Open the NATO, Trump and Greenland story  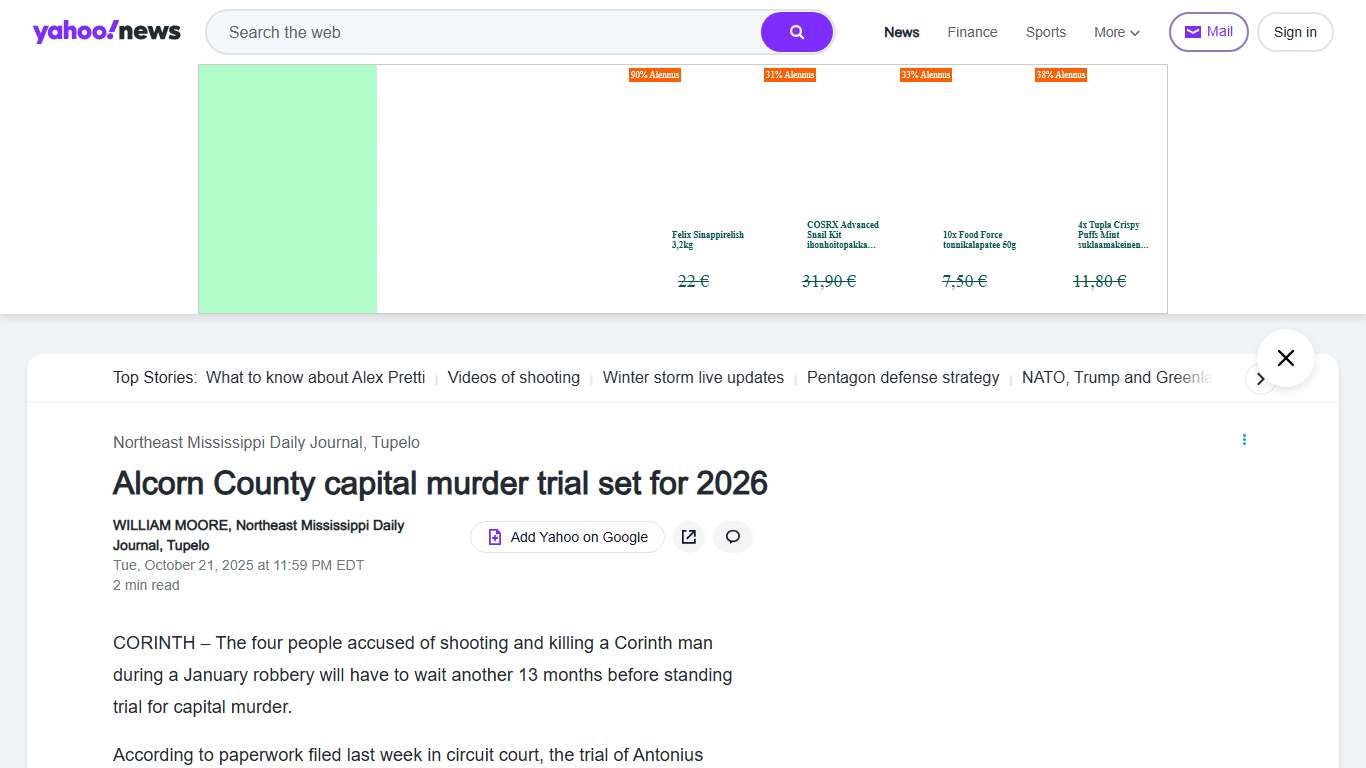[x=1113, y=378]
